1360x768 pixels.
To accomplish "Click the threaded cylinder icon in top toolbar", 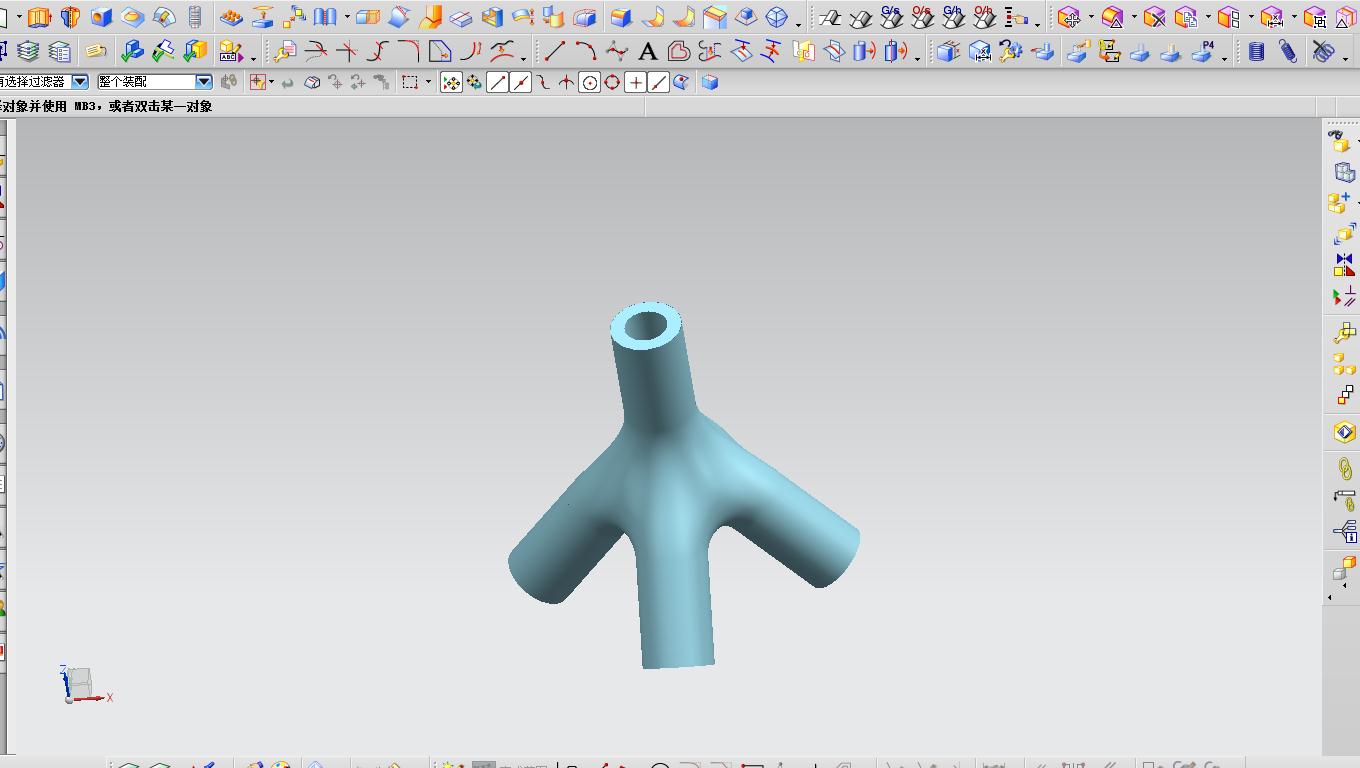I will [x=195, y=17].
